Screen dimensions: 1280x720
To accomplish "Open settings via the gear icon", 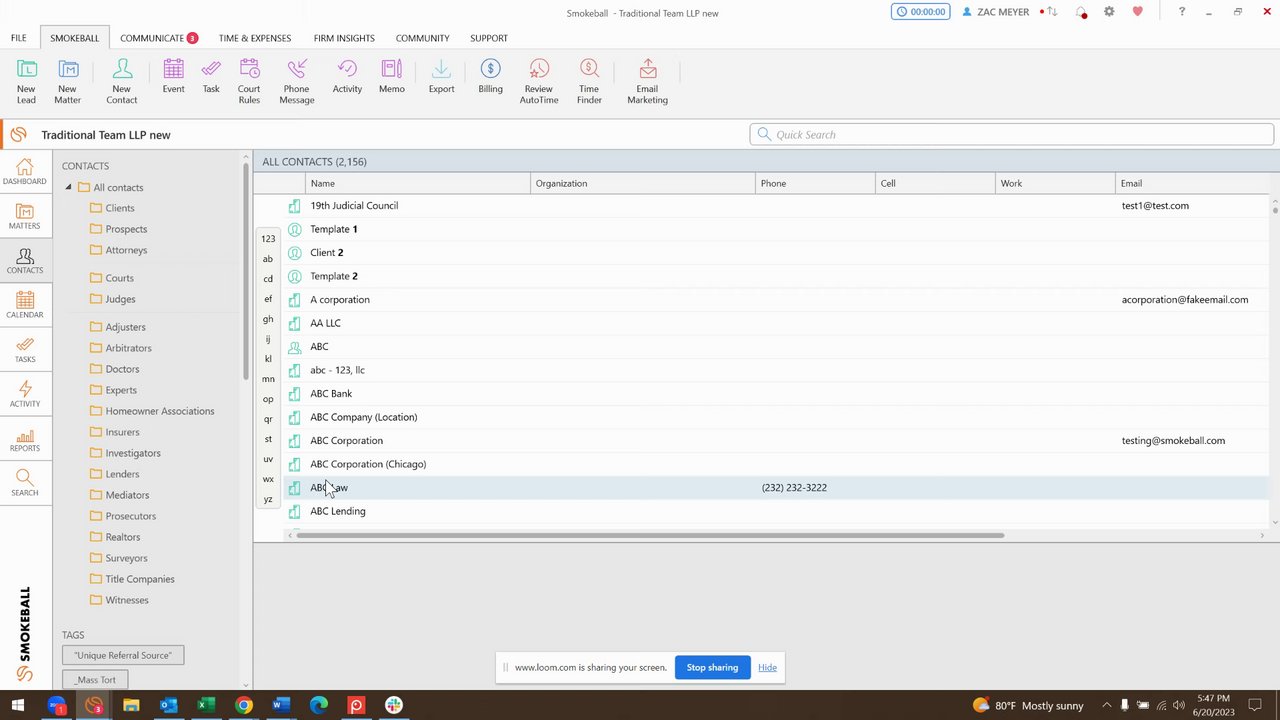I will point(1109,12).
